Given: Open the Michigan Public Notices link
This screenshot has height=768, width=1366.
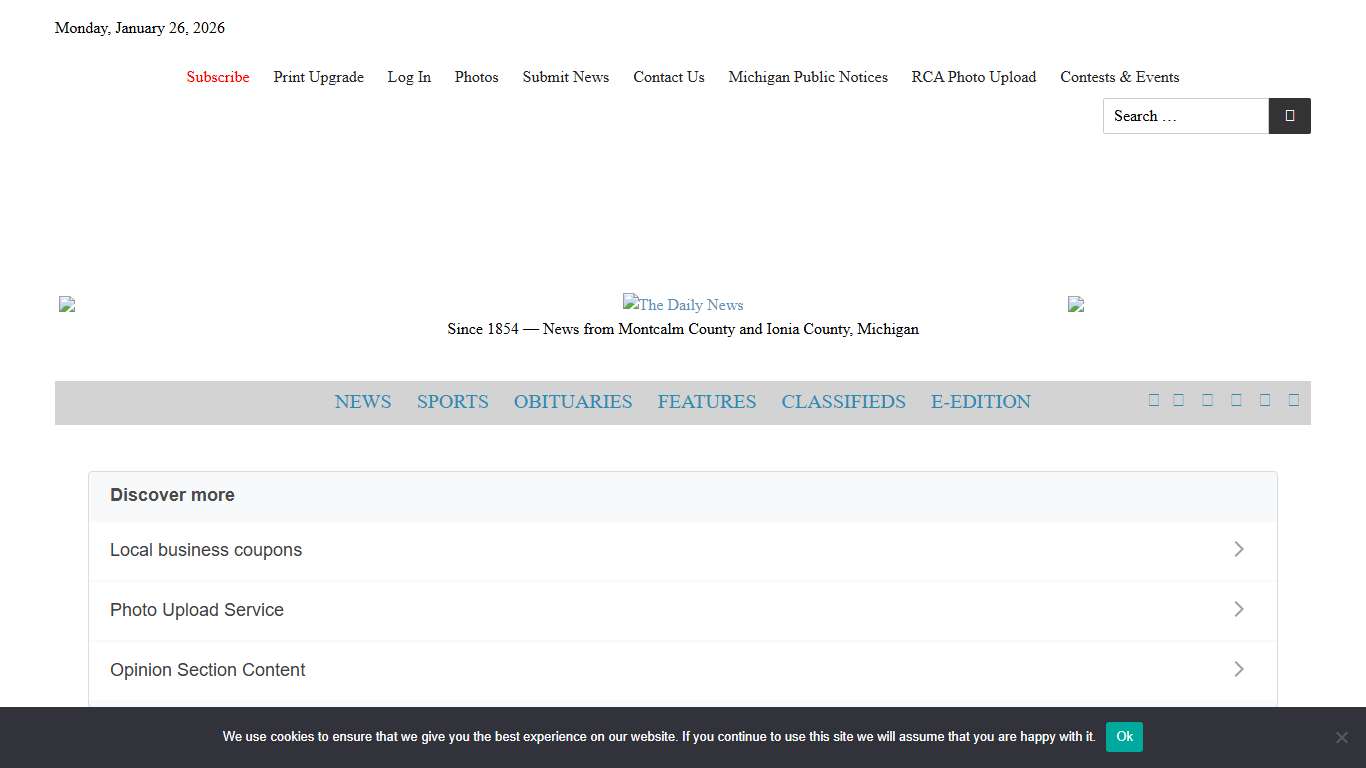Looking at the screenshot, I should pyautogui.click(x=807, y=77).
